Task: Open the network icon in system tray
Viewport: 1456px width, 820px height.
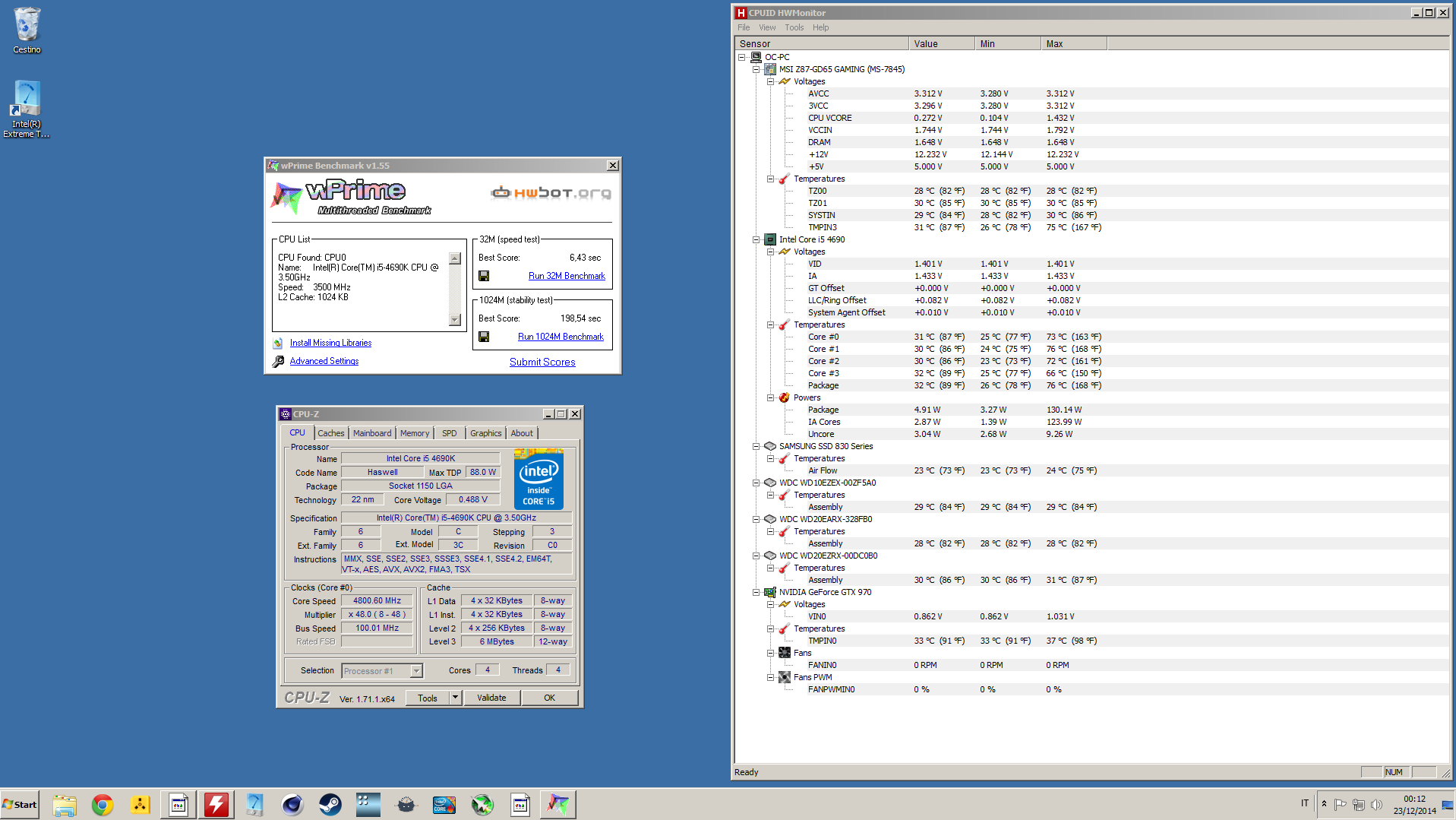Action: (x=1358, y=805)
